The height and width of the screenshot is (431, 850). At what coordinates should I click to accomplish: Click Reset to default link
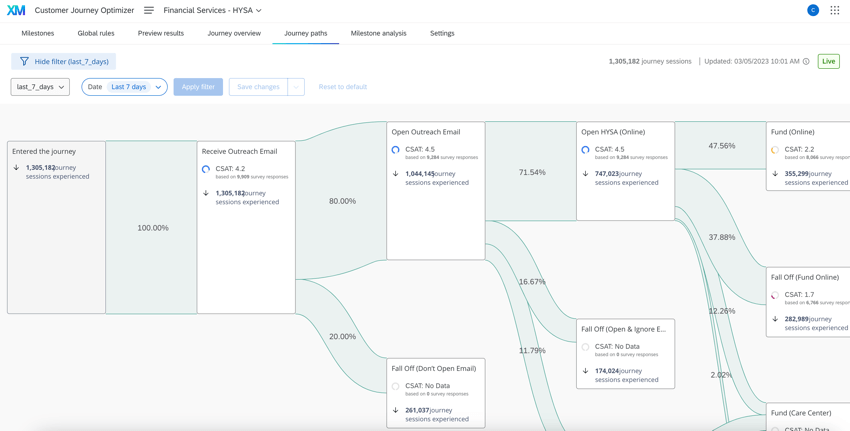point(343,87)
